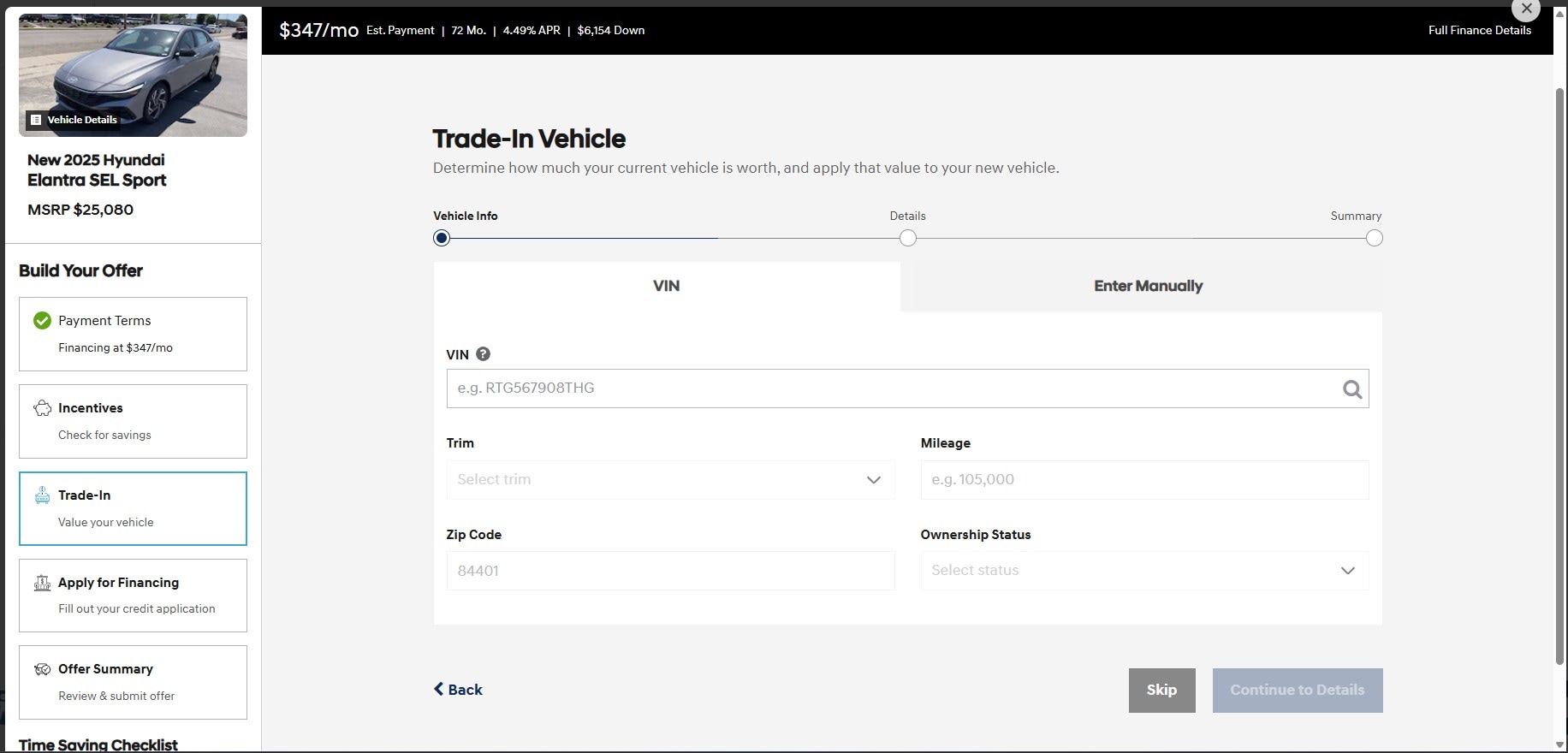Select the Summary progress step circle
This screenshot has width=1568, height=753.
click(x=1374, y=238)
